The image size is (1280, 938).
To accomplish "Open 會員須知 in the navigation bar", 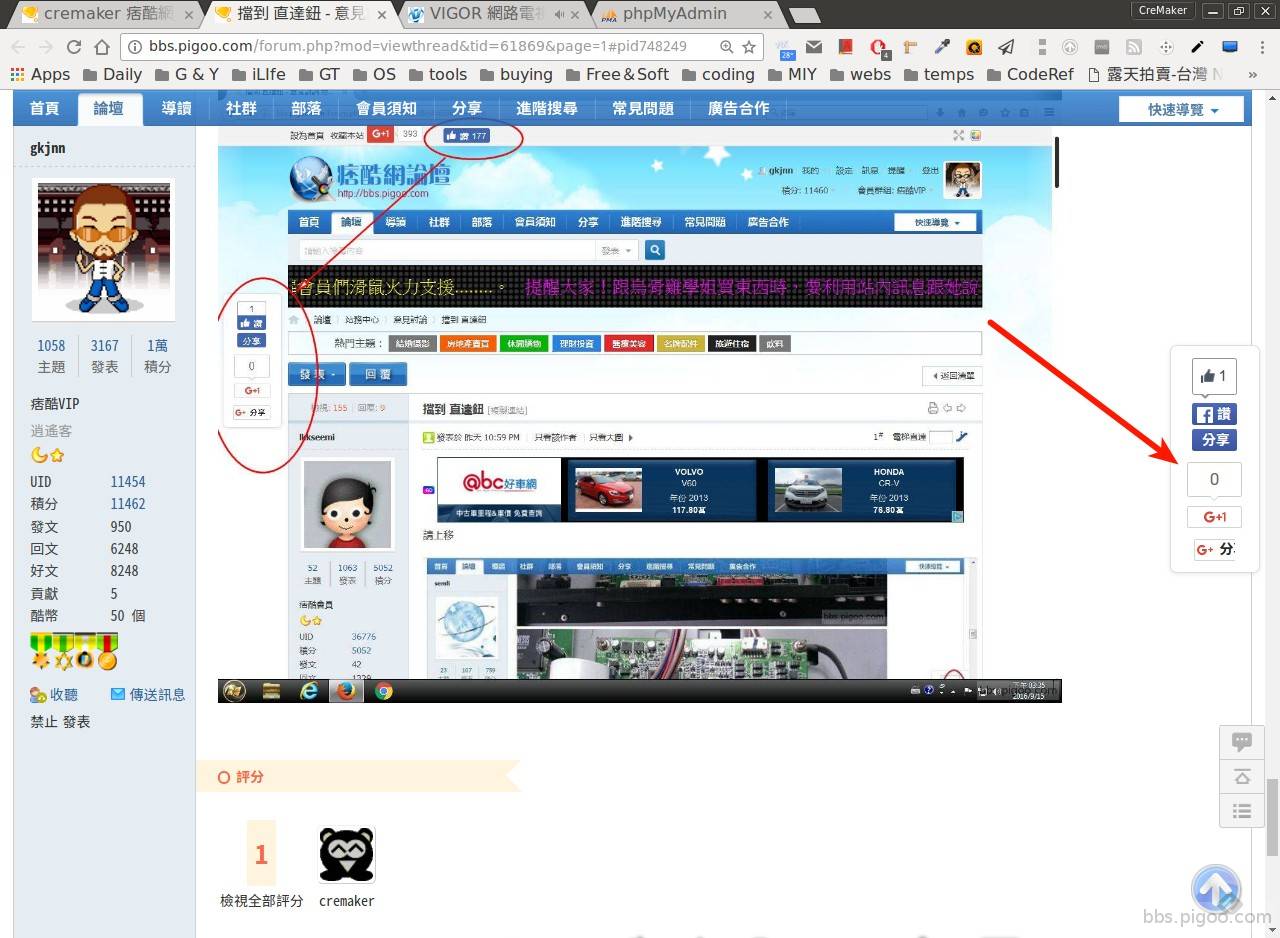I will [386, 108].
